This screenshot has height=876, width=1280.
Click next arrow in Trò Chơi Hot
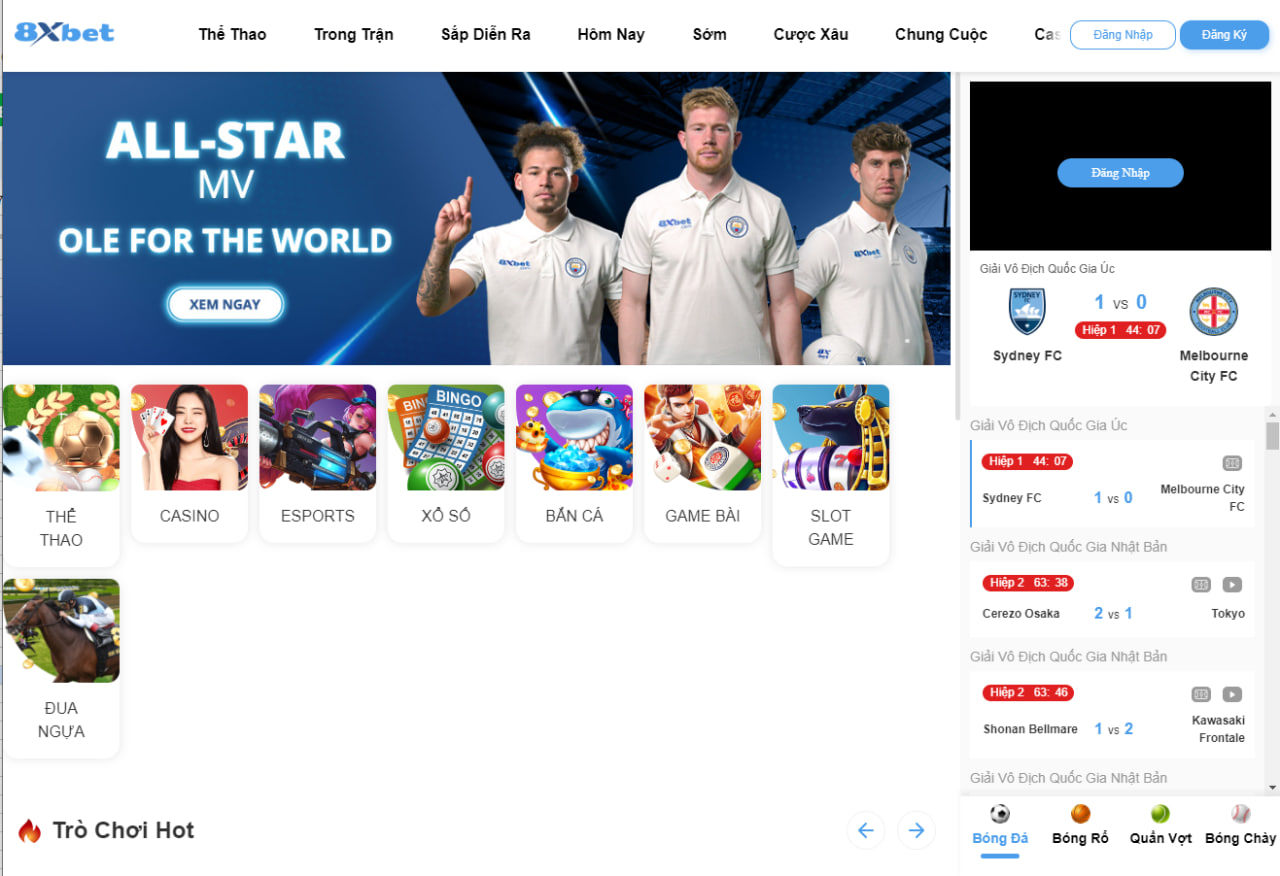pos(916,830)
